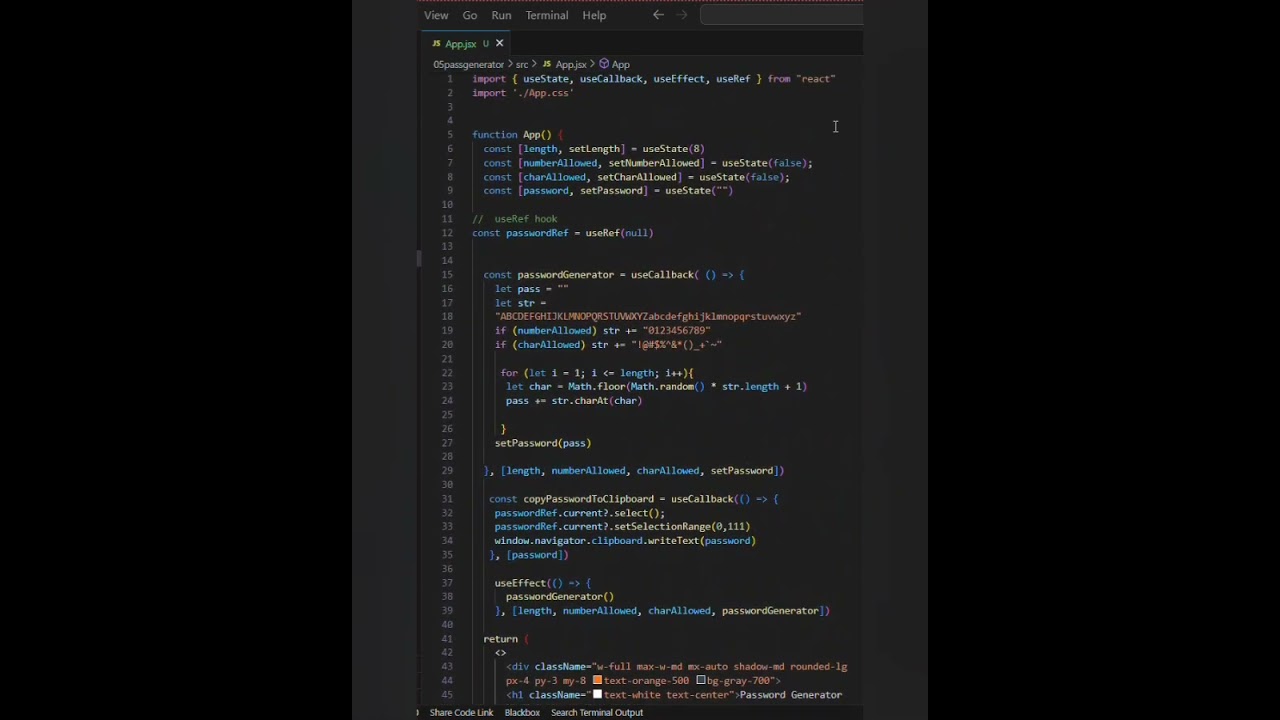Click the "0123456789" string
This screenshot has height=720, width=1280.
point(677,331)
